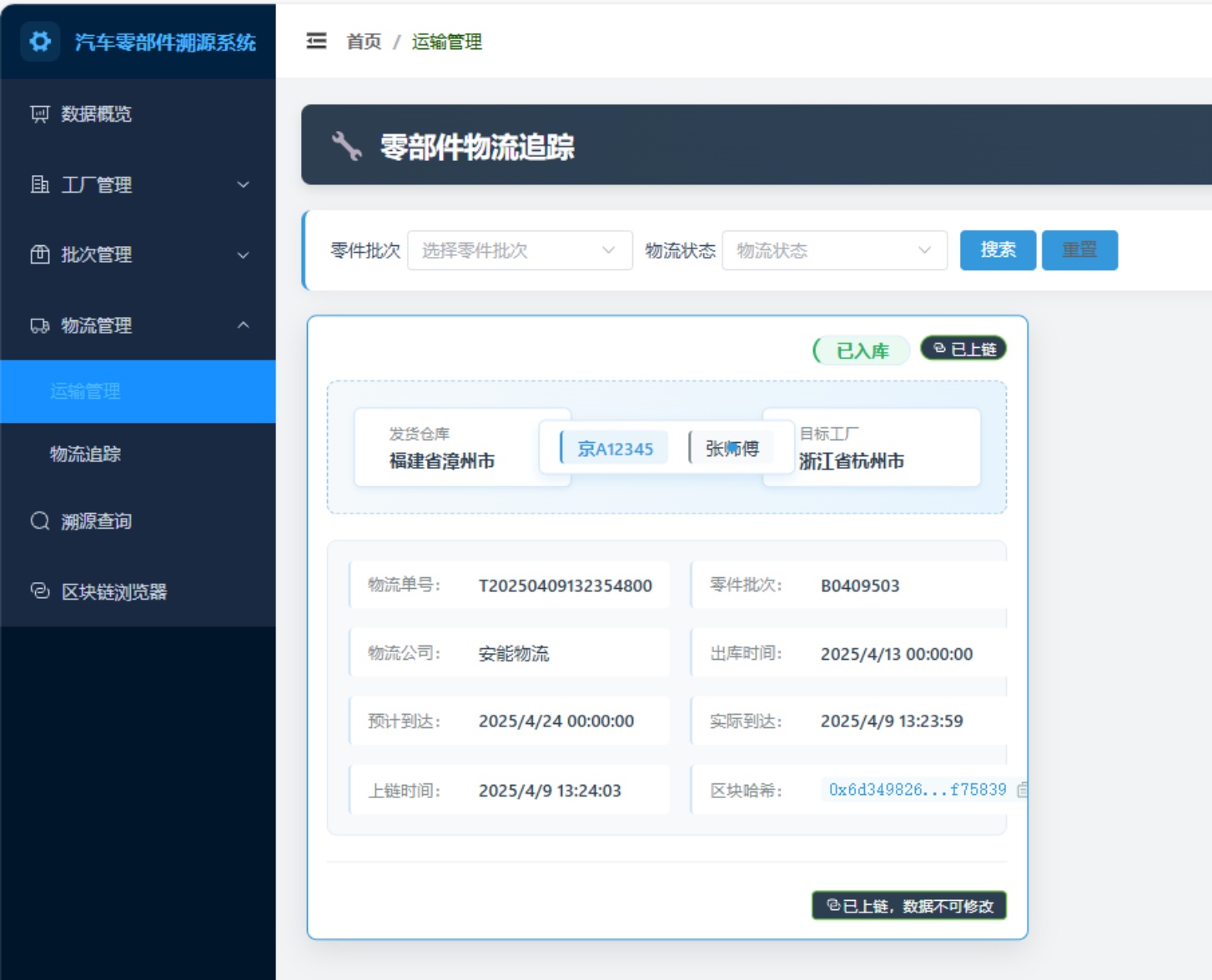The width and height of the screenshot is (1212, 980).
Task: Click the 批次管理 box icon
Action: [40, 254]
